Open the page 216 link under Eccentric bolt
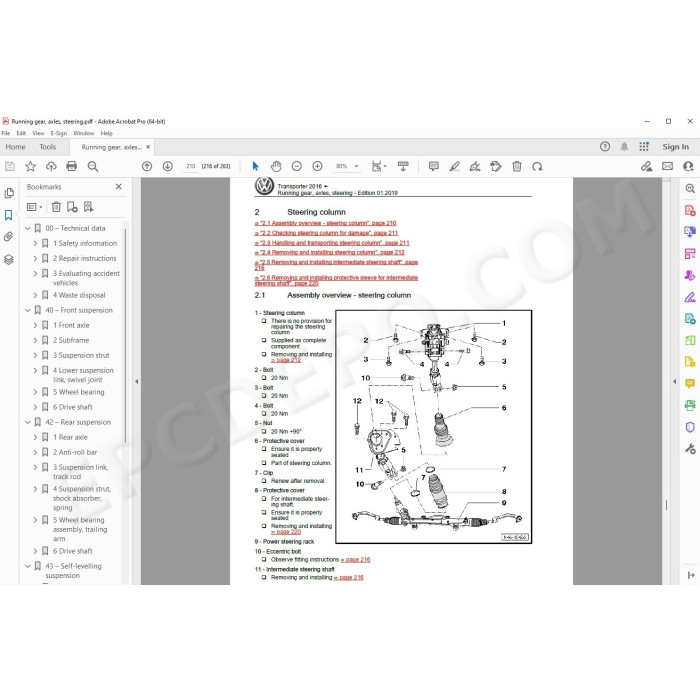The width and height of the screenshot is (700, 700). [355, 559]
